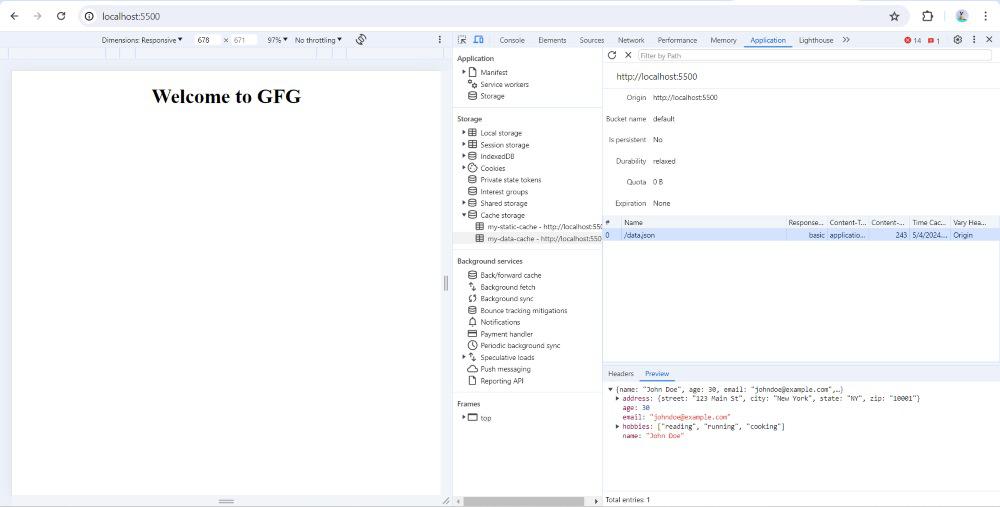Open the Headers tab of cache entry
The height and width of the screenshot is (507, 1000).
point(621,374)
